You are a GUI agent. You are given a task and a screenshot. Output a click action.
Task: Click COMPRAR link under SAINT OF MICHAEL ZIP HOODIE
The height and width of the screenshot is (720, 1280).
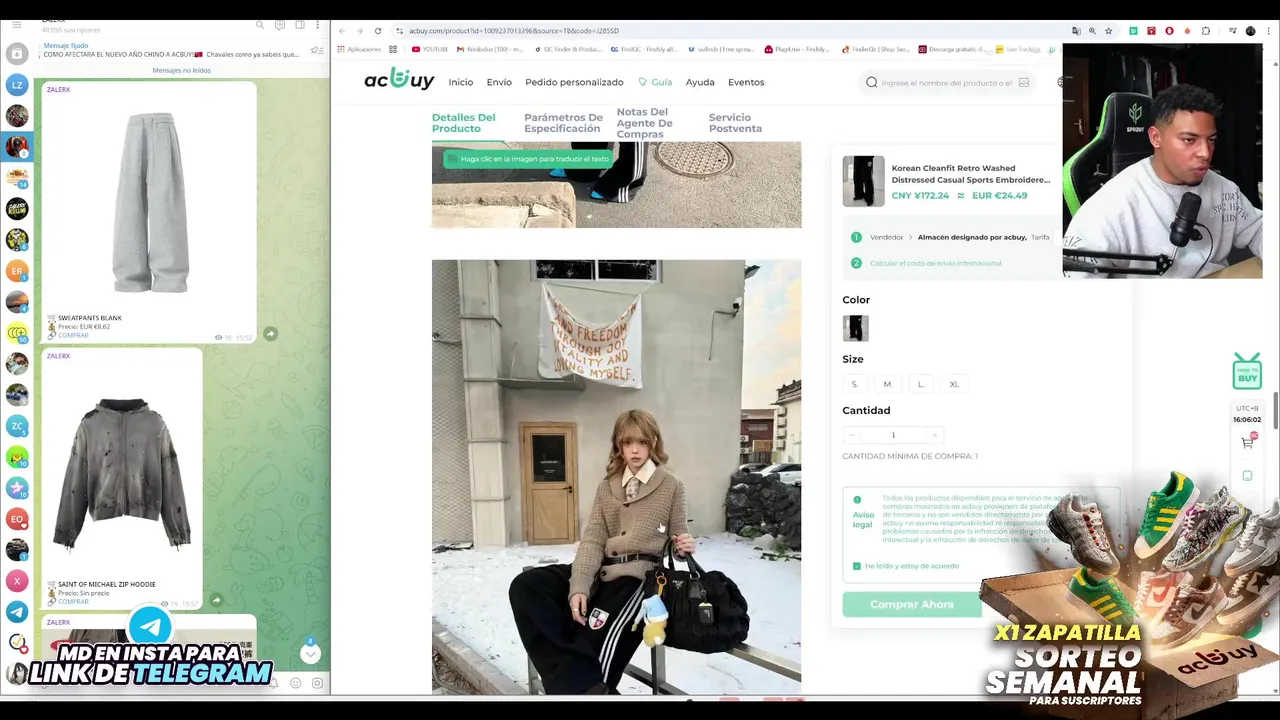(73, 601)
